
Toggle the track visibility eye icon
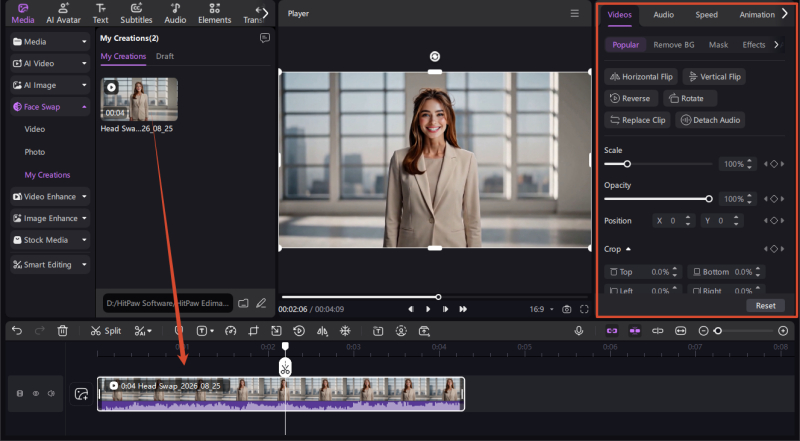tap(36, 394)
